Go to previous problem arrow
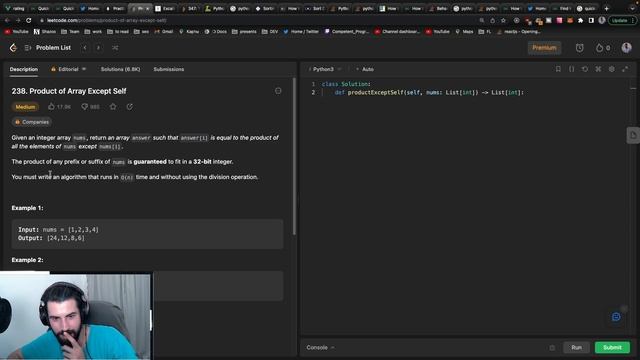The width and height of the screenshot is (640, 360). coord(85,48)
